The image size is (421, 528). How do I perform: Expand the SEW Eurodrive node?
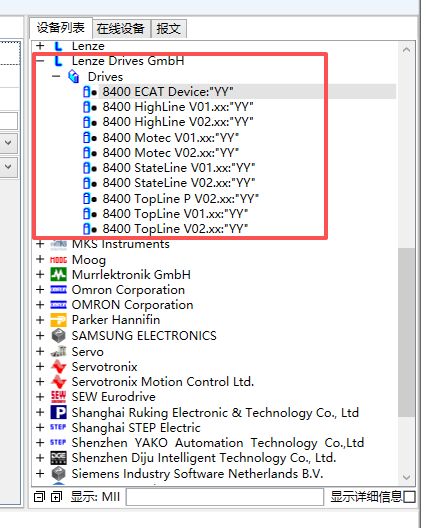40,397
